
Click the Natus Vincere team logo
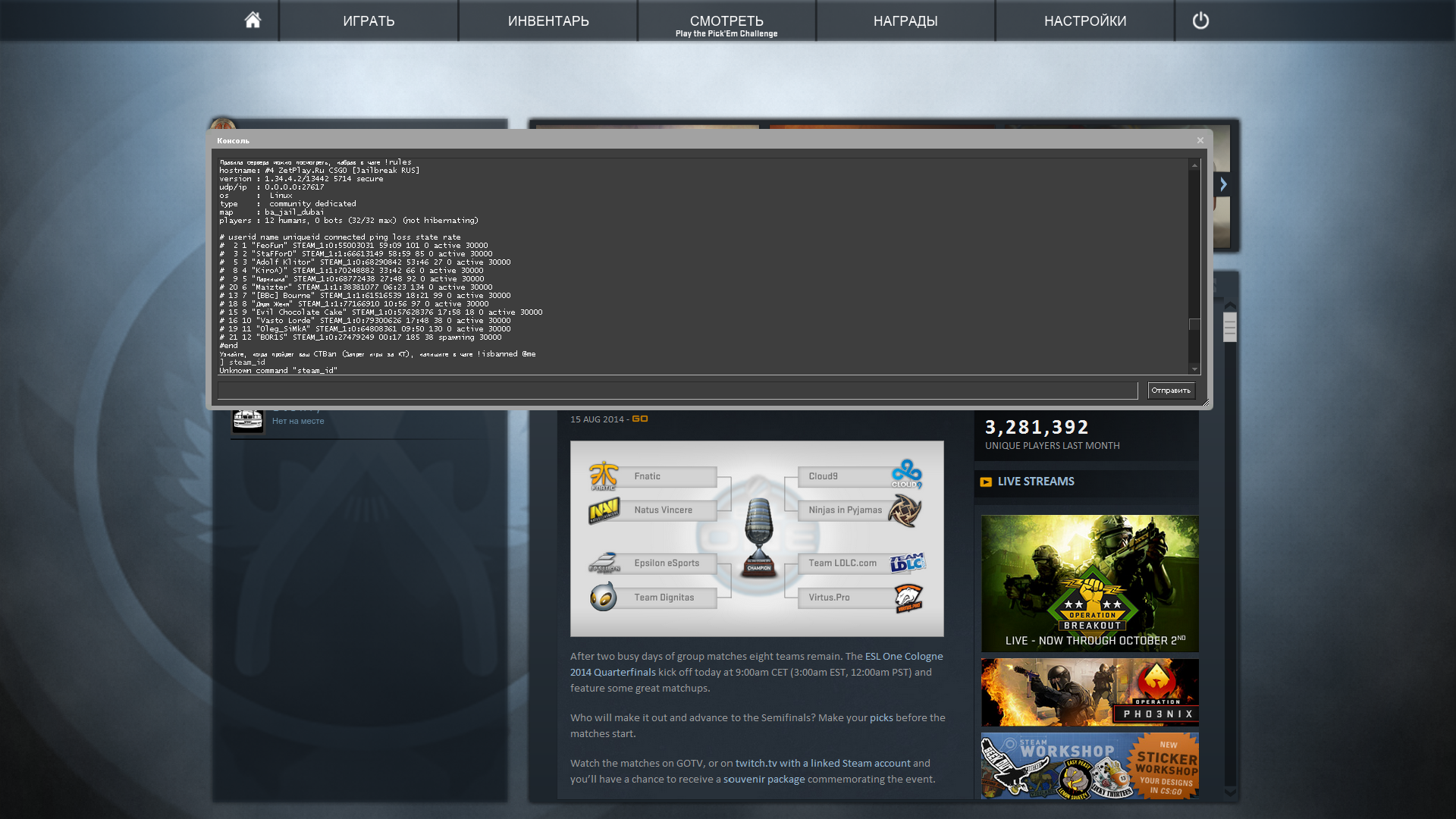click(x=604, y=510)
